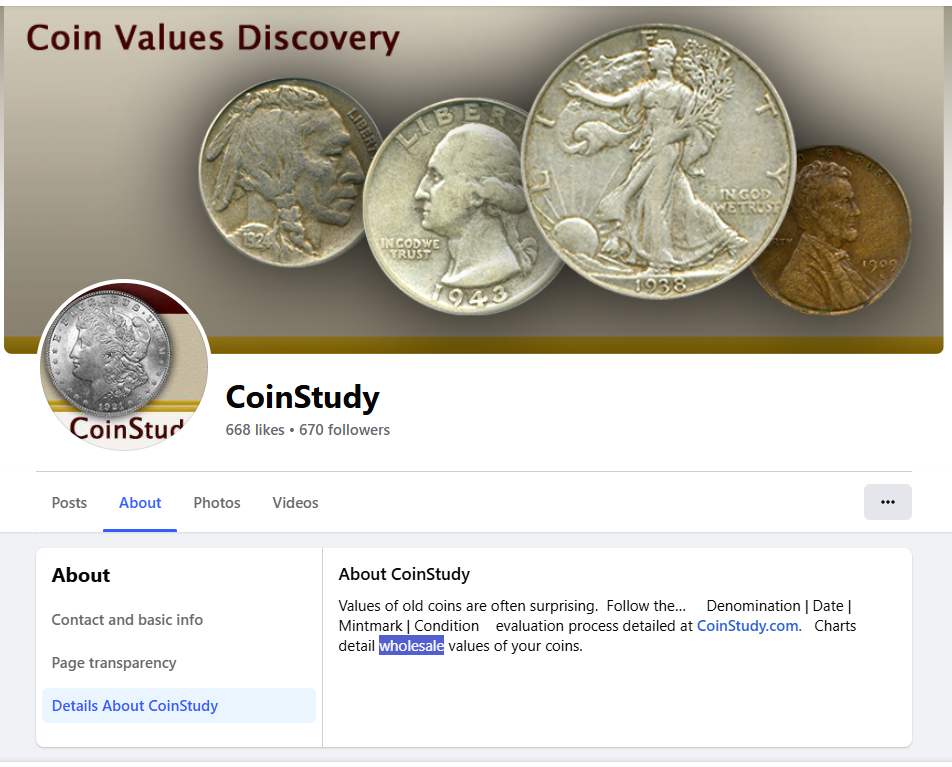Click the CoinStudy page name heading
The image size is (952, 767).
coord(302,397)
